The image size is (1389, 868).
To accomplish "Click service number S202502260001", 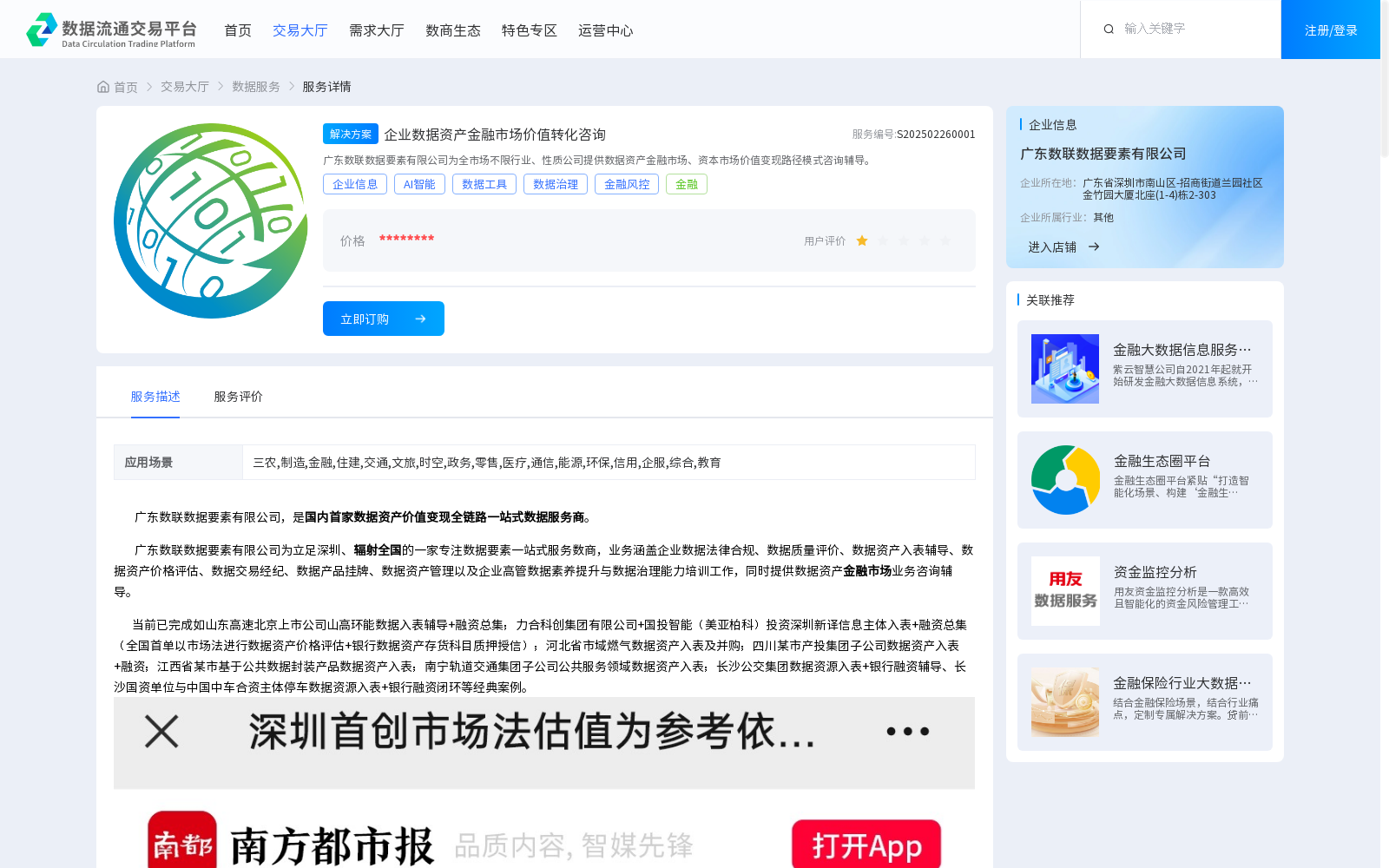I will coord(936,135).
